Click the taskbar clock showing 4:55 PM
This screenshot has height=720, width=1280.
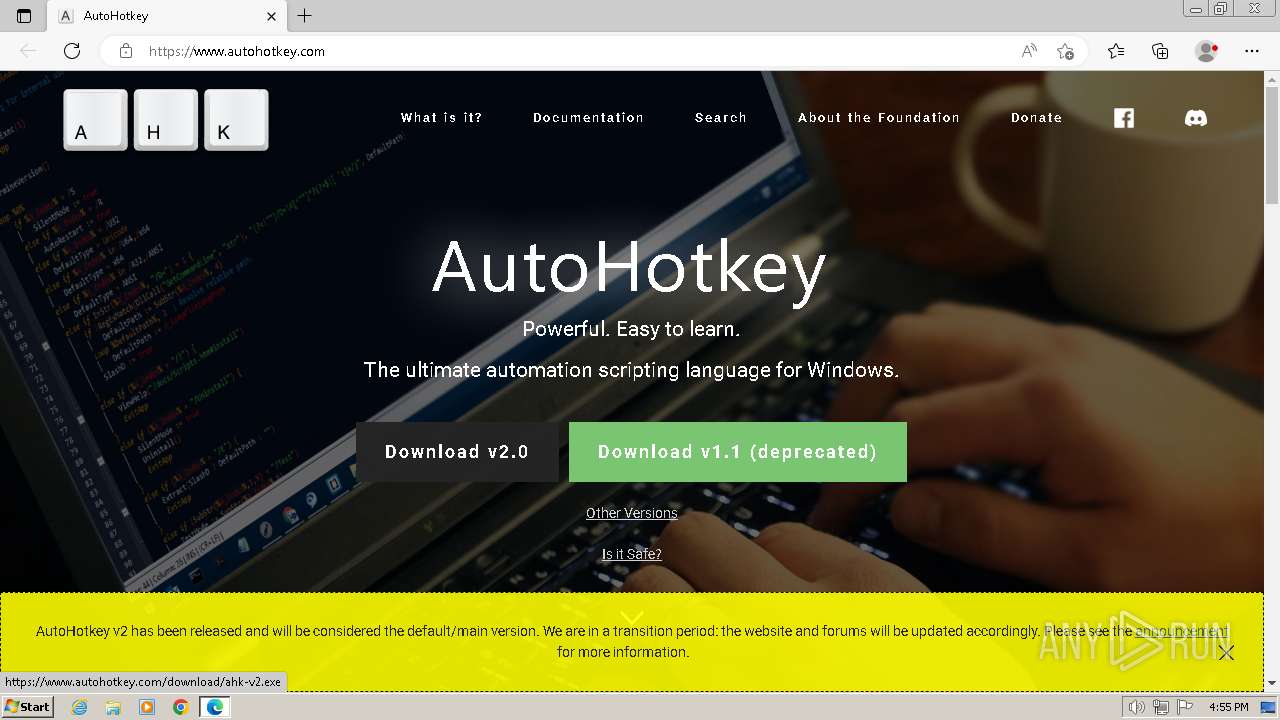(1228, 707)
